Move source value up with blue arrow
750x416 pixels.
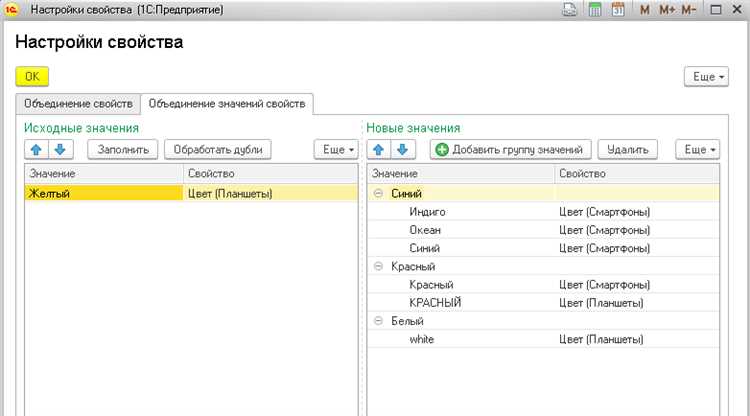[36, 150]
